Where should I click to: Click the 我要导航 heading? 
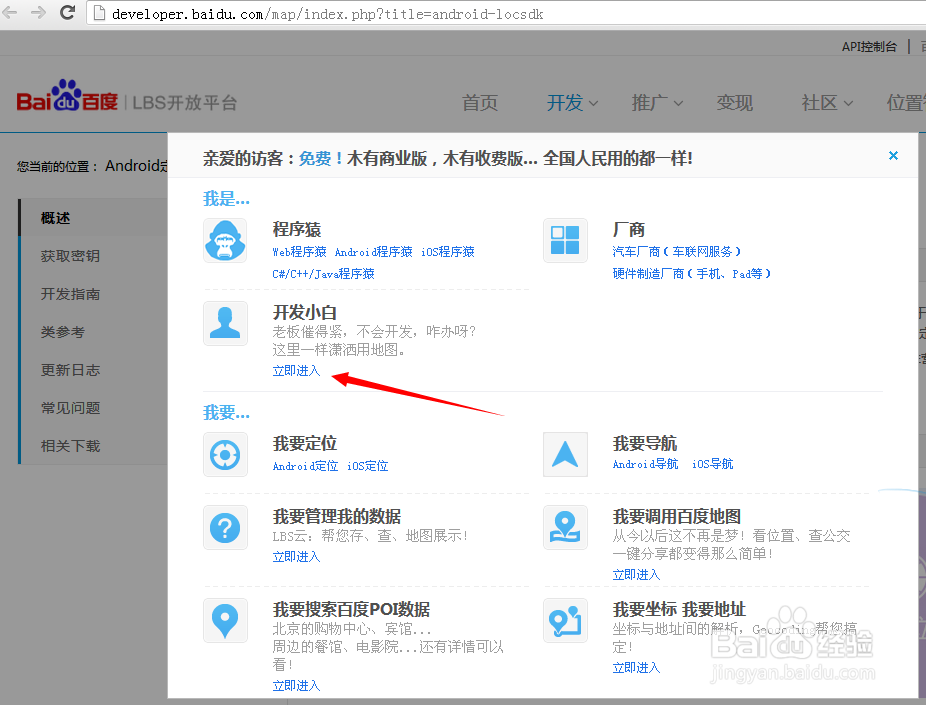(645, 443)
